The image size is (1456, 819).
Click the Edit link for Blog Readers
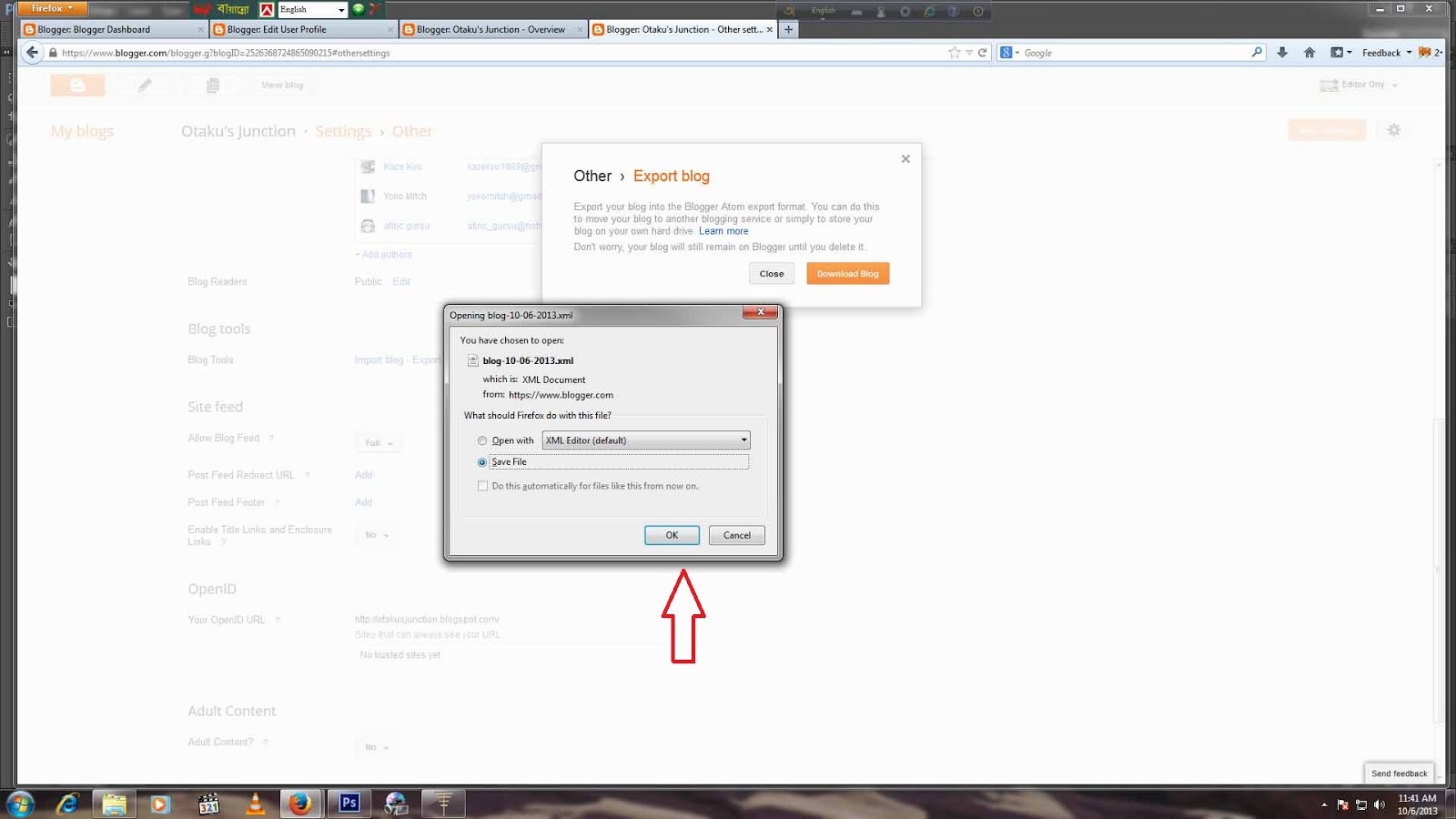(401, 282)
